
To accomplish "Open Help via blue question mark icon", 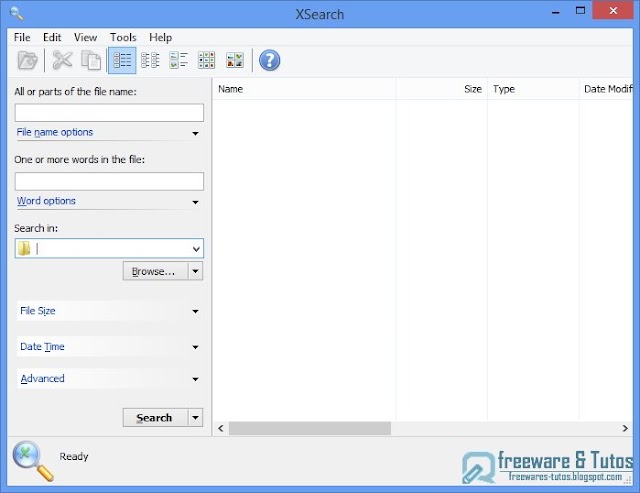I will click(x=269, y=60).
